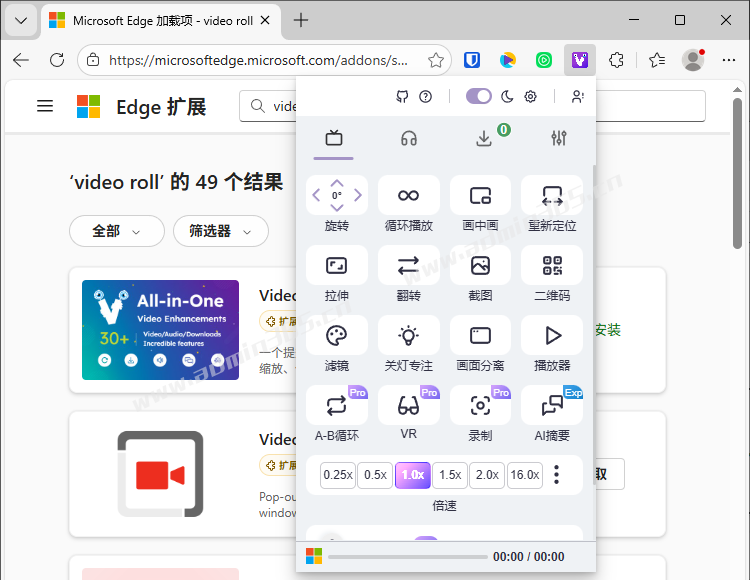Start 录制 recording tool

click(x=480, y=405)
